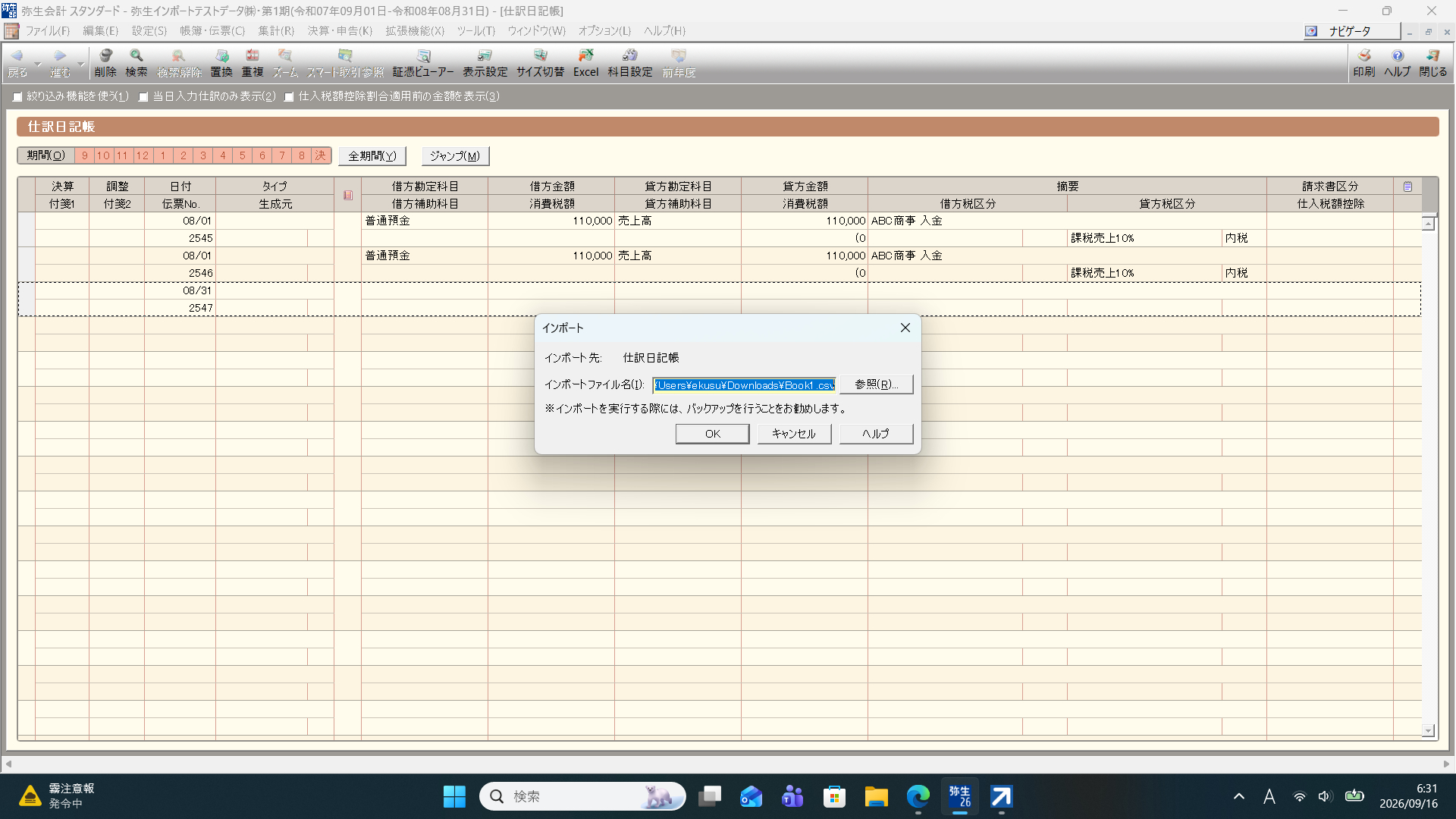This screenshot has width=1456, height=819.
Task: Click the horizontal scrollbar right arrow
Action: 1446,764
